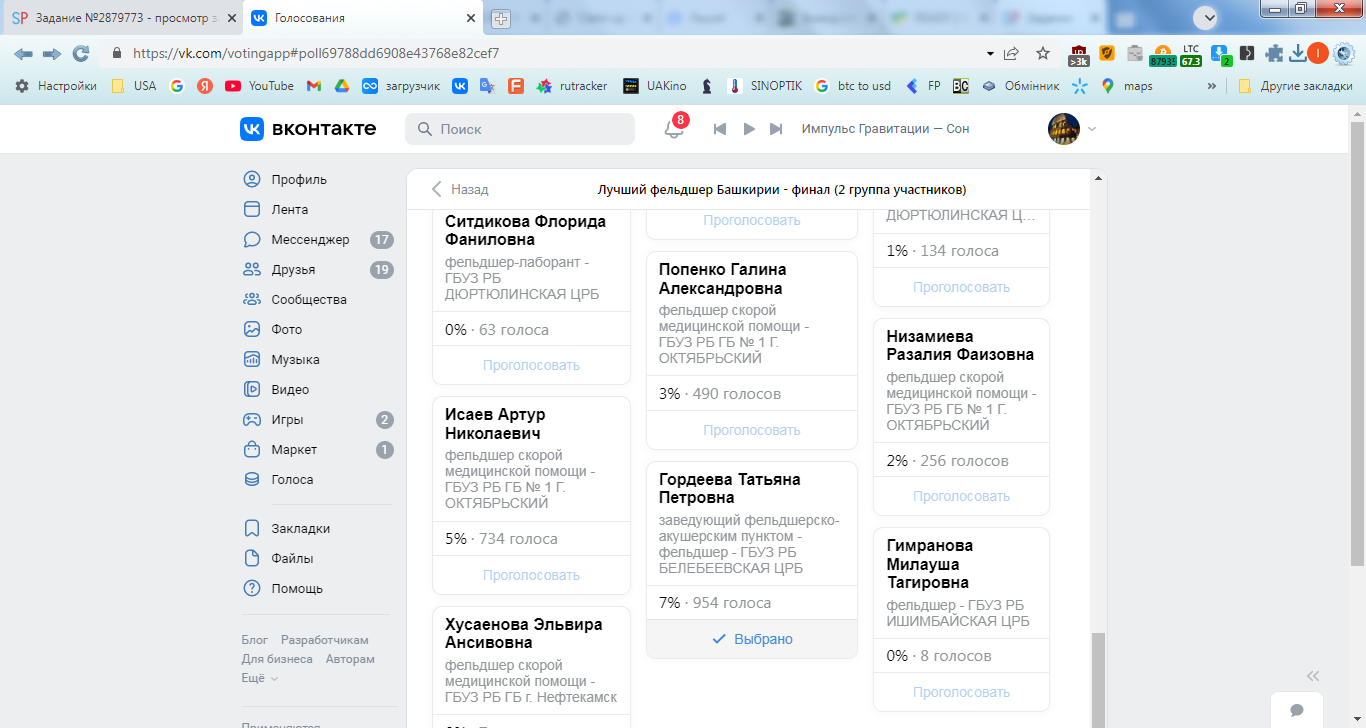
Task: Open the Разработчикам footer link
Action: point(325,640)
